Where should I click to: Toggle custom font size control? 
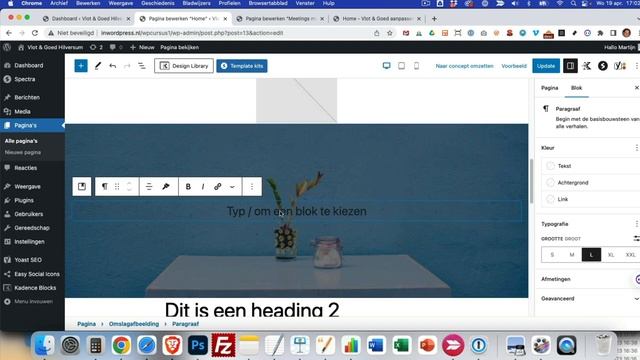(x=636, y=238)
